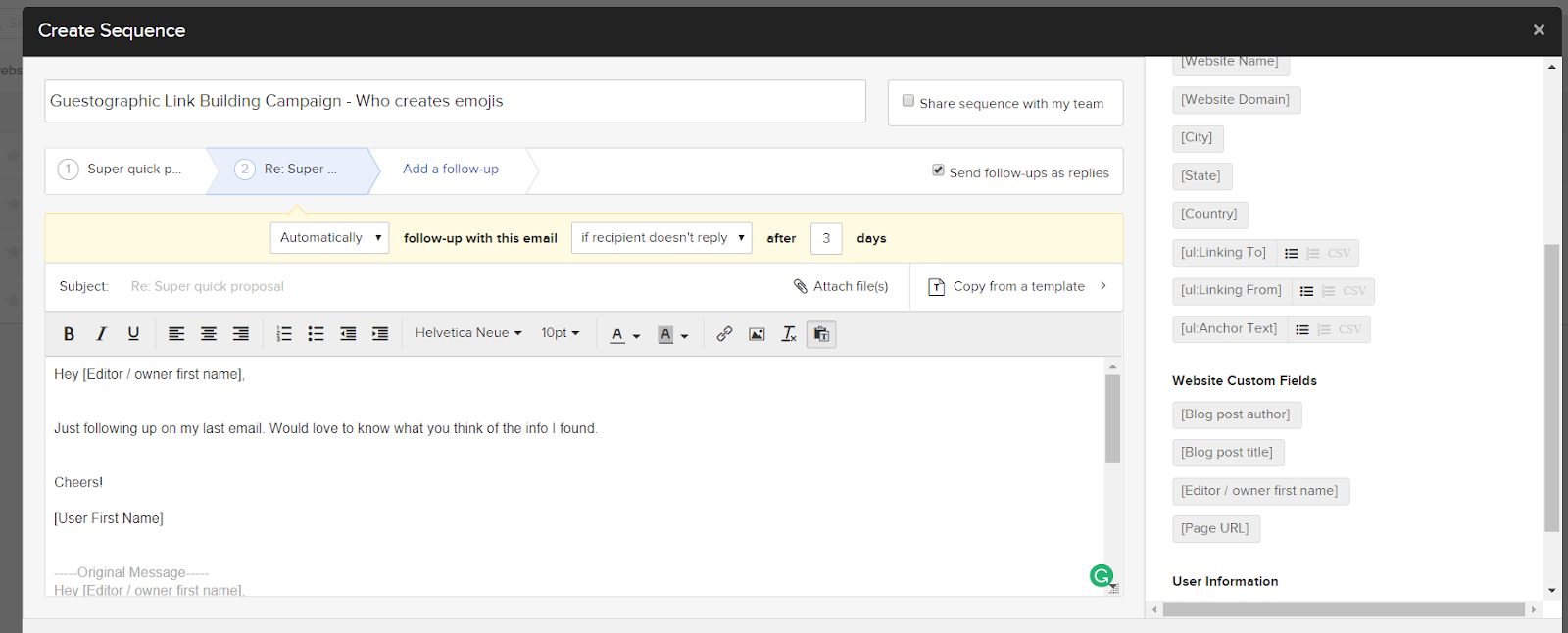Click the days delay number field
Viewport: 1568px width, 633px height.
pos(826,238)
